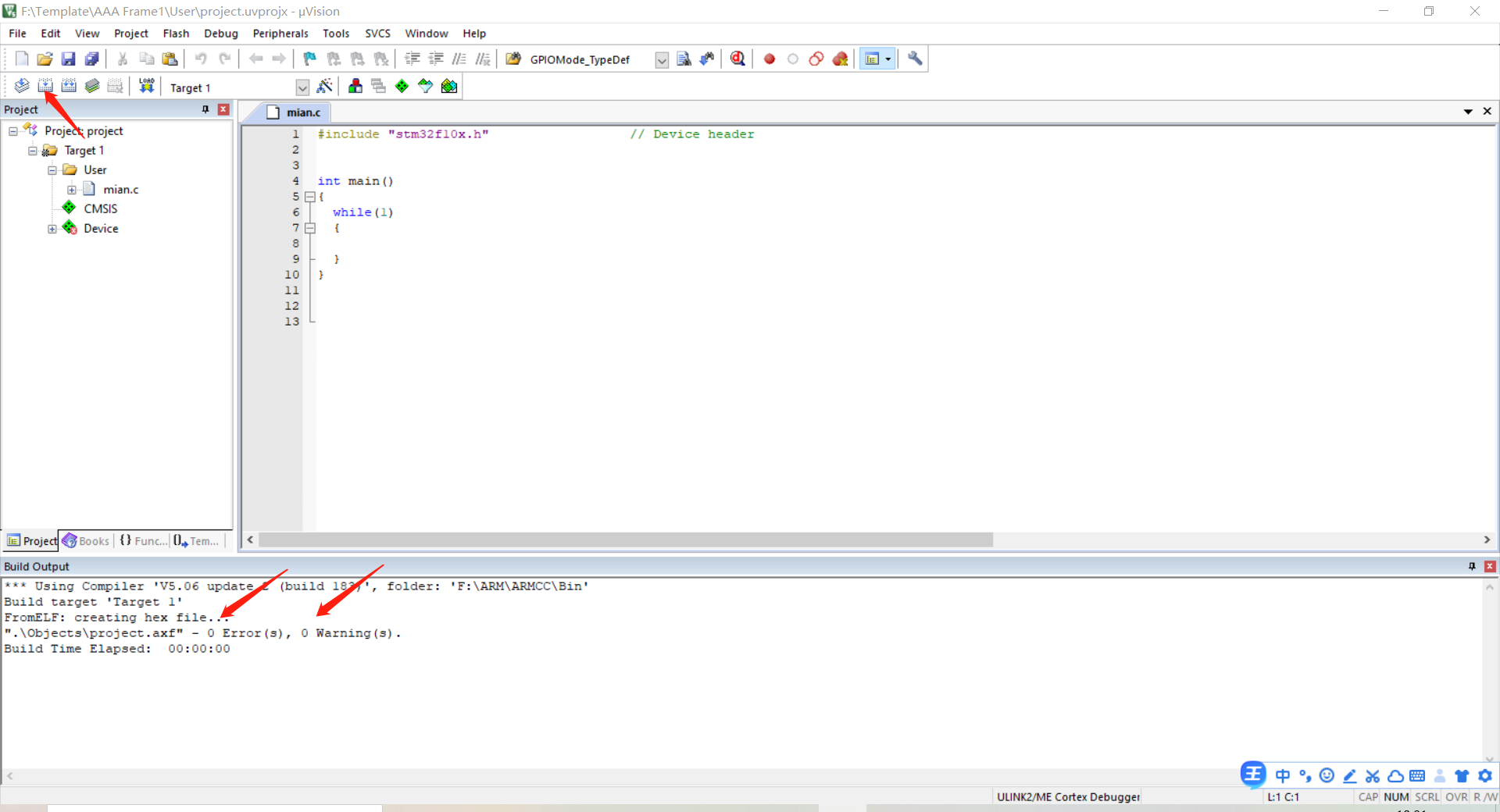This screenshot has width=1500, height=812.
Task: Open the Project menu
Action: coord(130,34)
